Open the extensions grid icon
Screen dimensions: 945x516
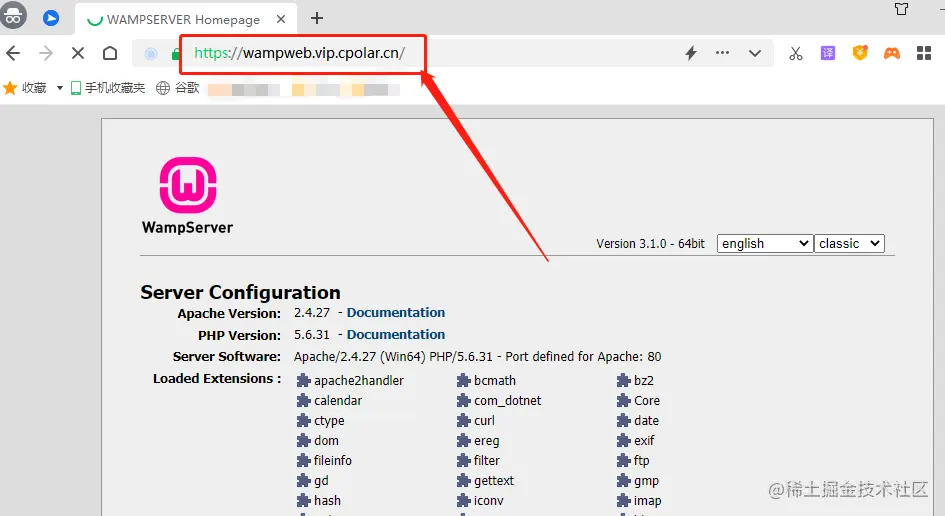[923, 53]
